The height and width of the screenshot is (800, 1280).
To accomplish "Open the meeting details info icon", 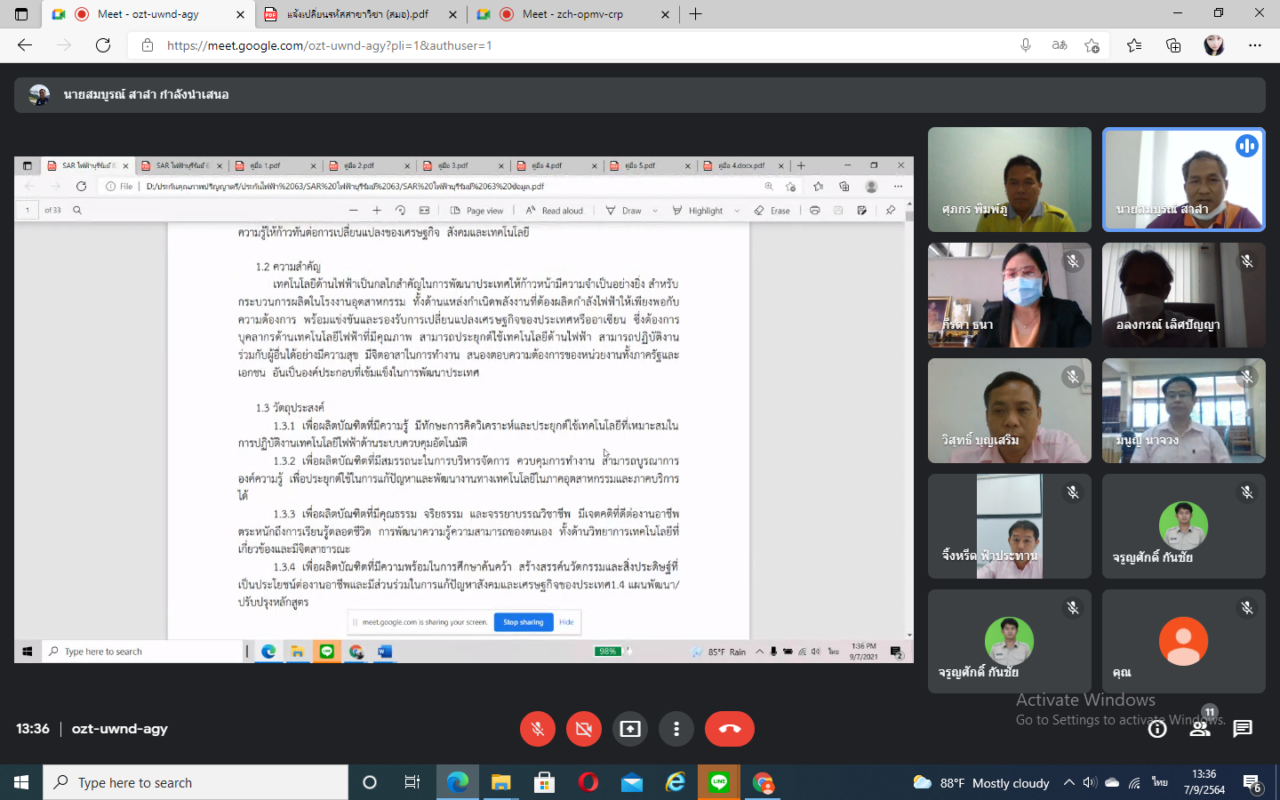I will (x=1157, y=729).
